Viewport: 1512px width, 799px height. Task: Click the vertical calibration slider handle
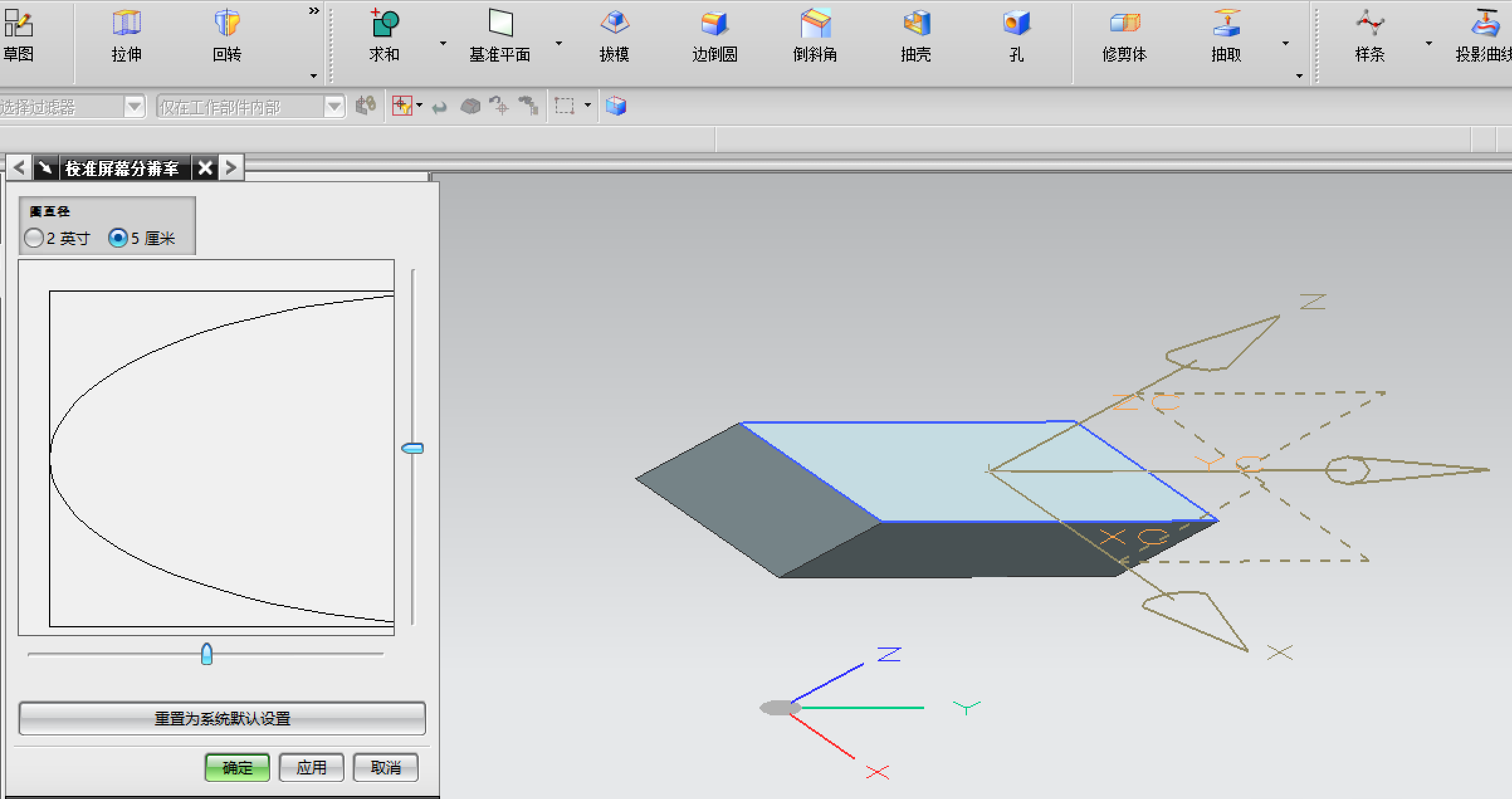(x=412, y=448)
